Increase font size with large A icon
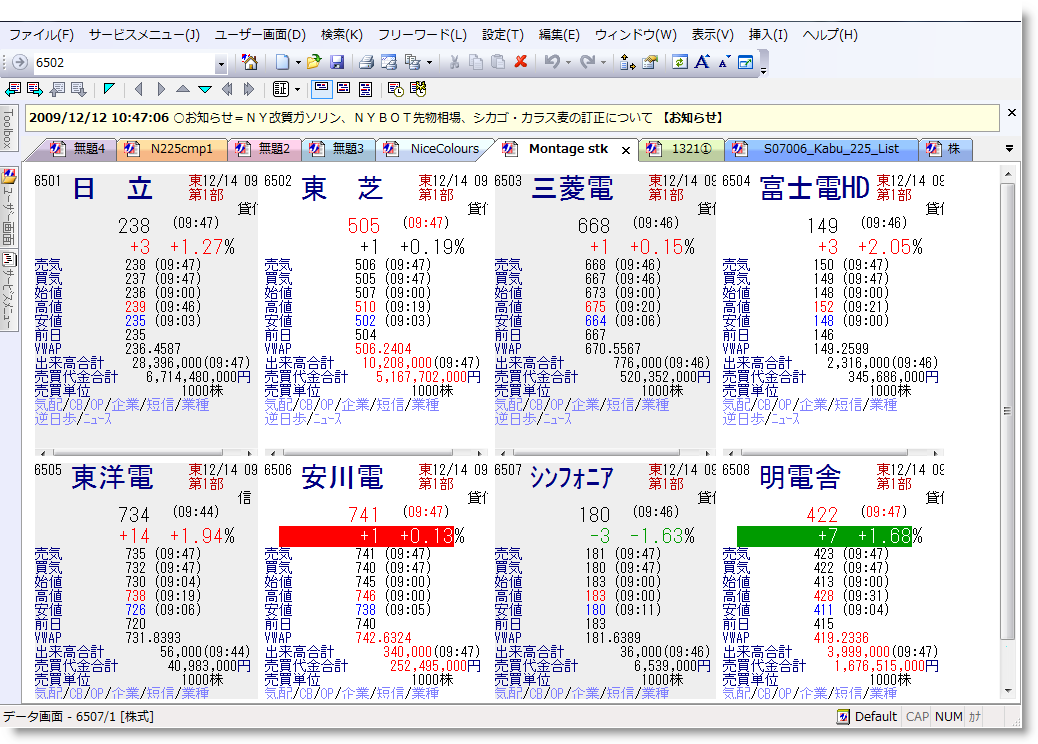 (x=702, y=62)
